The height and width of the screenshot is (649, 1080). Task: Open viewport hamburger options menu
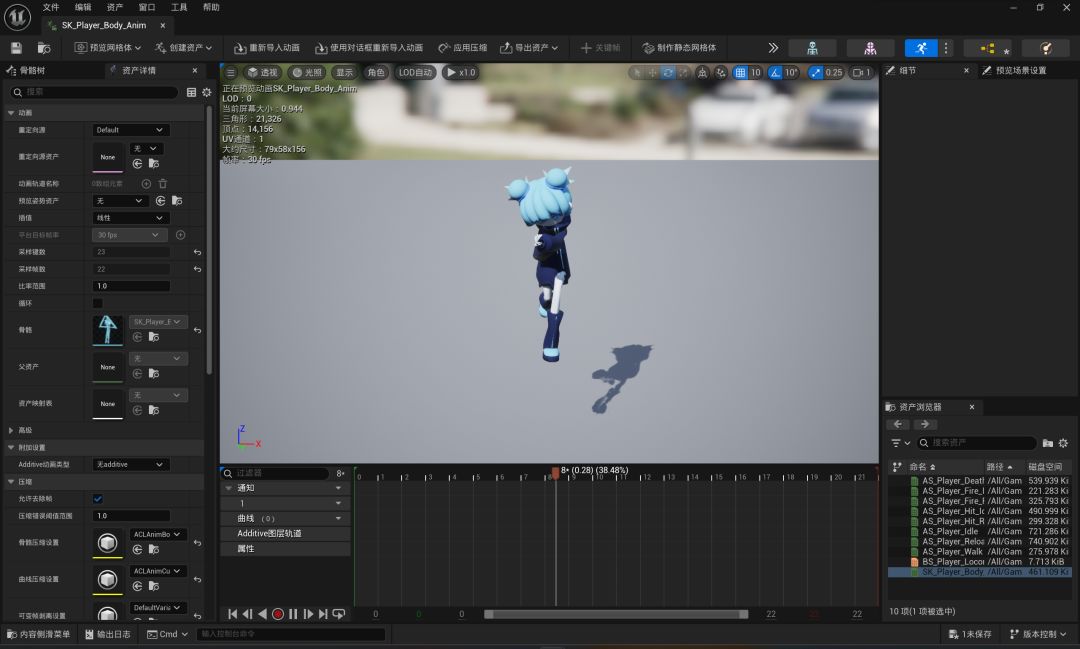231,72
